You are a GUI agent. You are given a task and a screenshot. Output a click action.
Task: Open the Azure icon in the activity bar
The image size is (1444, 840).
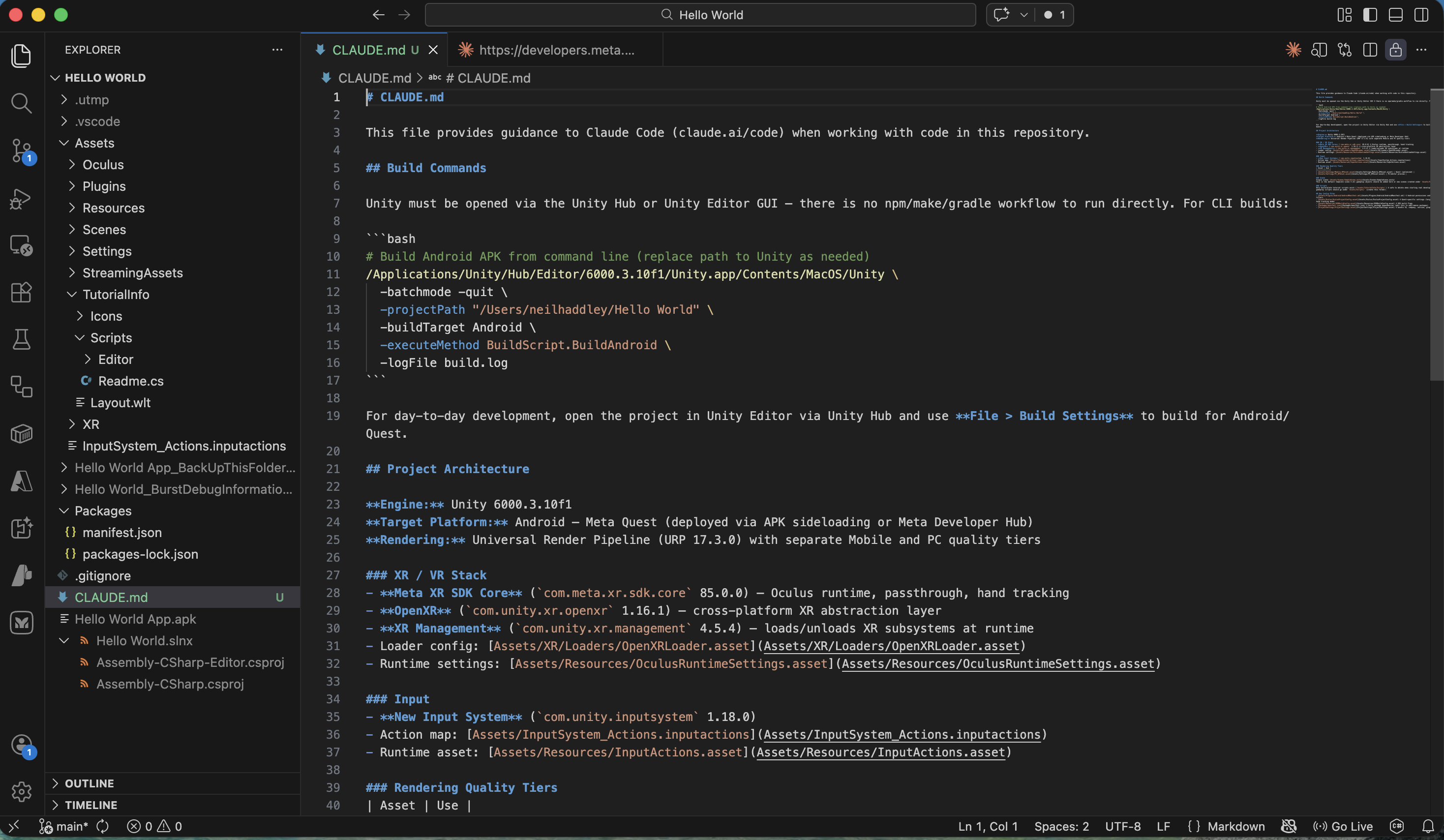pyautogui.click(x=21, y=480)
